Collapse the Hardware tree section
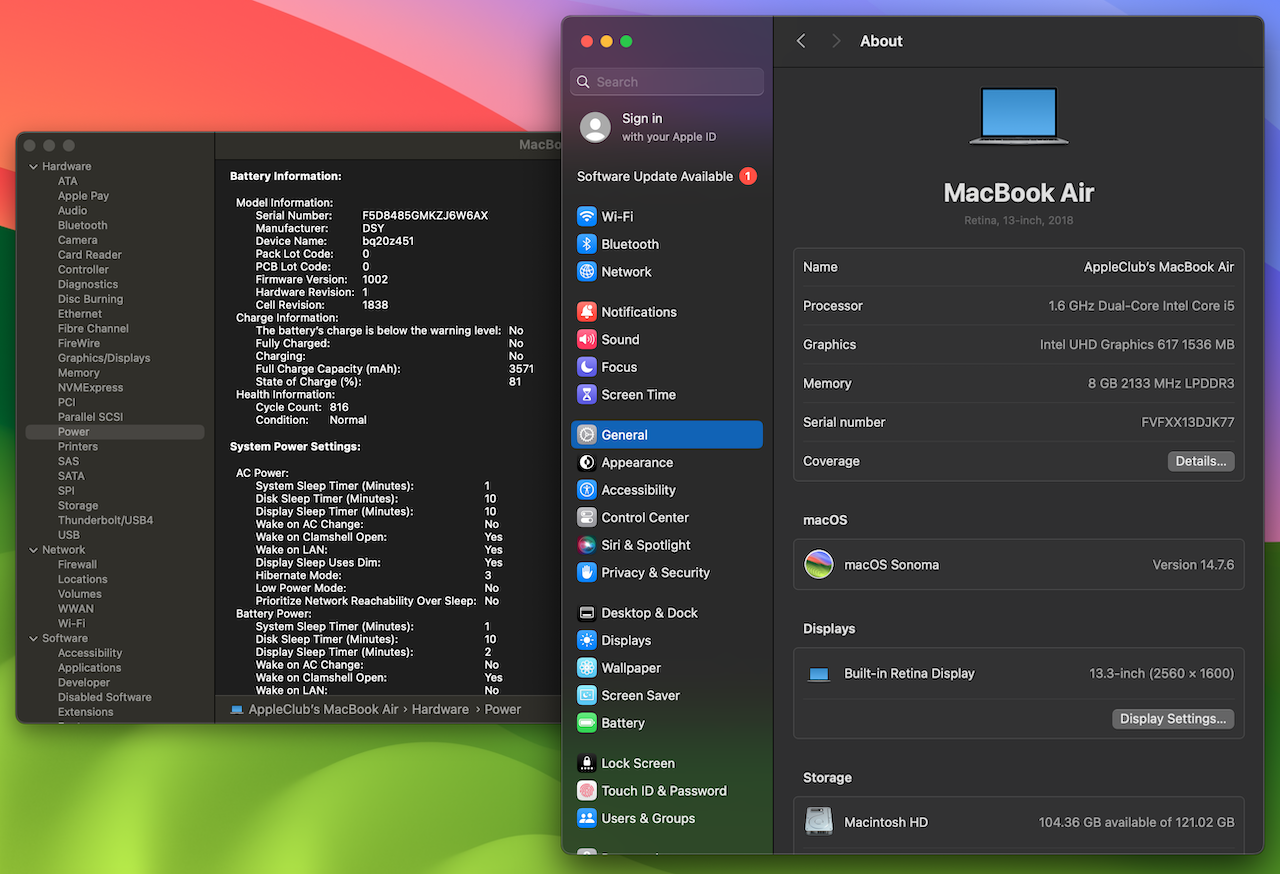Screen dimensions: 1280x874 pyautogui.click(x=34, y=167)
